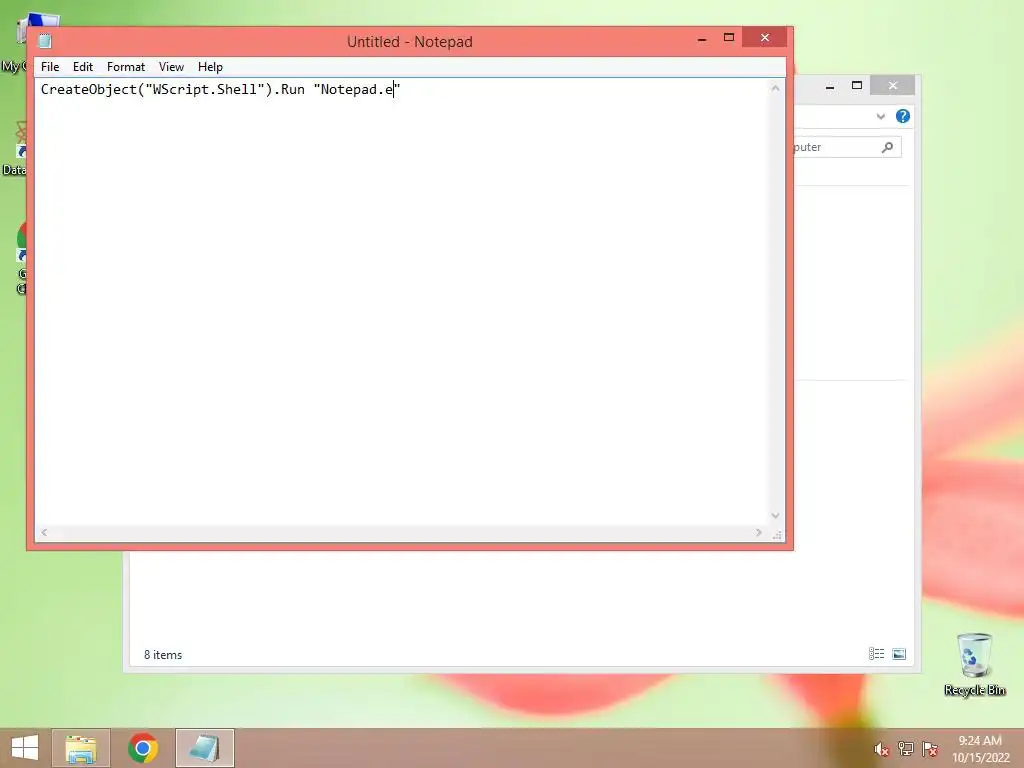Click the Notepad horizontal scroll right arrow
Viewport: 1024px width, 768px height.
[x=758, y=532]
